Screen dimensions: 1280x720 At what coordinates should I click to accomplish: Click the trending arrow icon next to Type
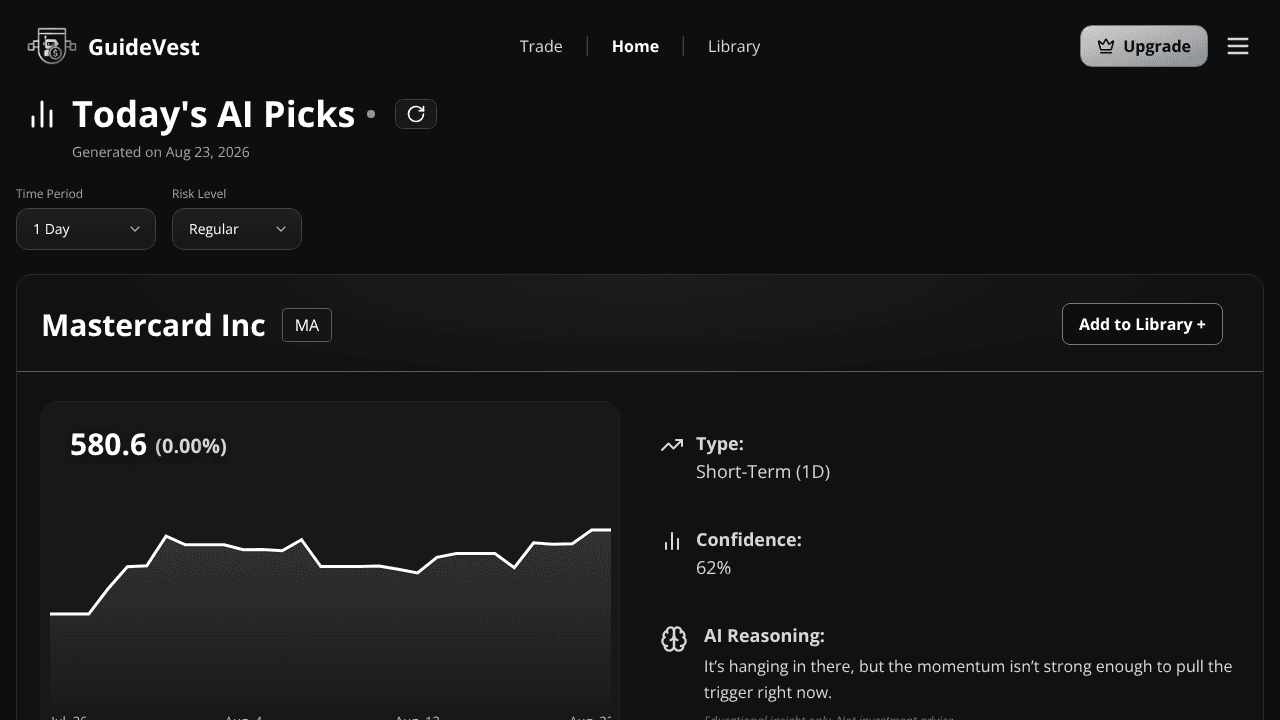(x=672, y=445)
